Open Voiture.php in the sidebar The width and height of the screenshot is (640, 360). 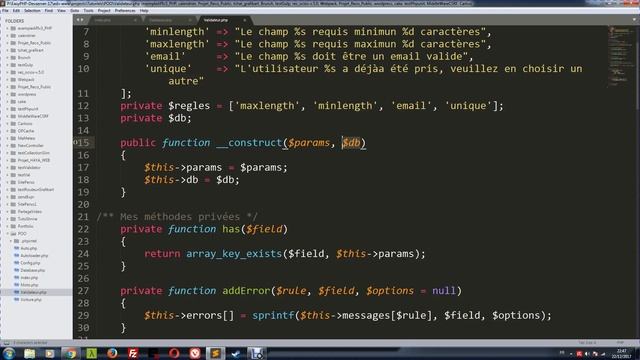click(x=31, y=300)
